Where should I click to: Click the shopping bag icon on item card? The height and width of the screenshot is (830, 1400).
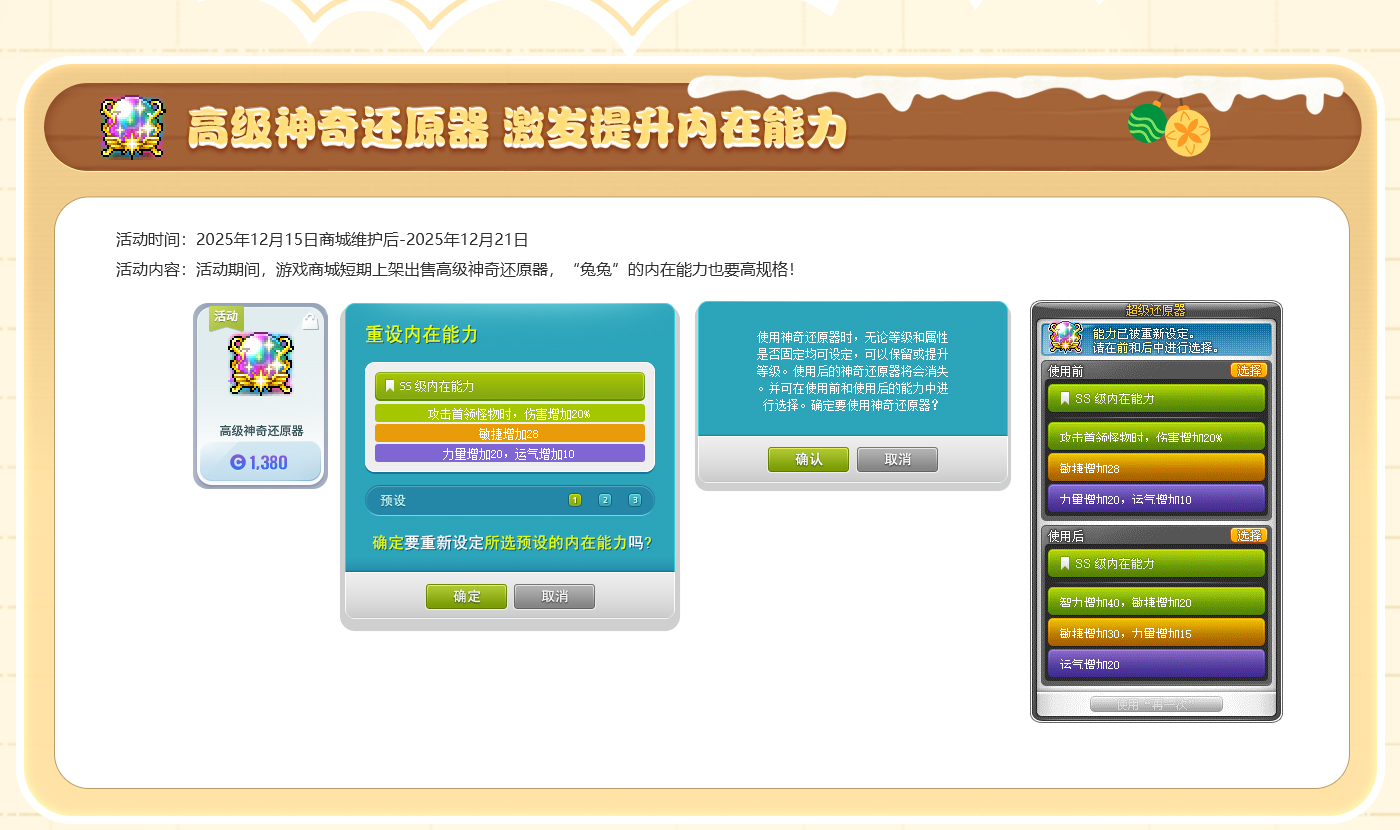pyautogui.click(x=310, y=321)
